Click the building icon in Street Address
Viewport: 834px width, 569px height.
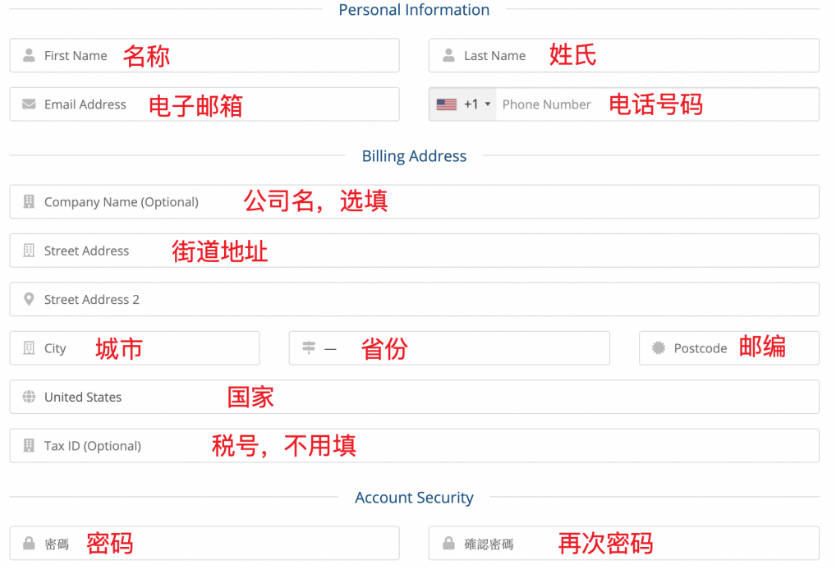point(29,250)
